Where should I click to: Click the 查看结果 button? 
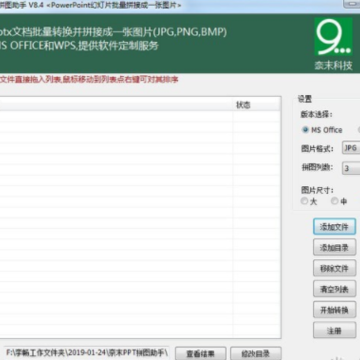tap(200, 354)
